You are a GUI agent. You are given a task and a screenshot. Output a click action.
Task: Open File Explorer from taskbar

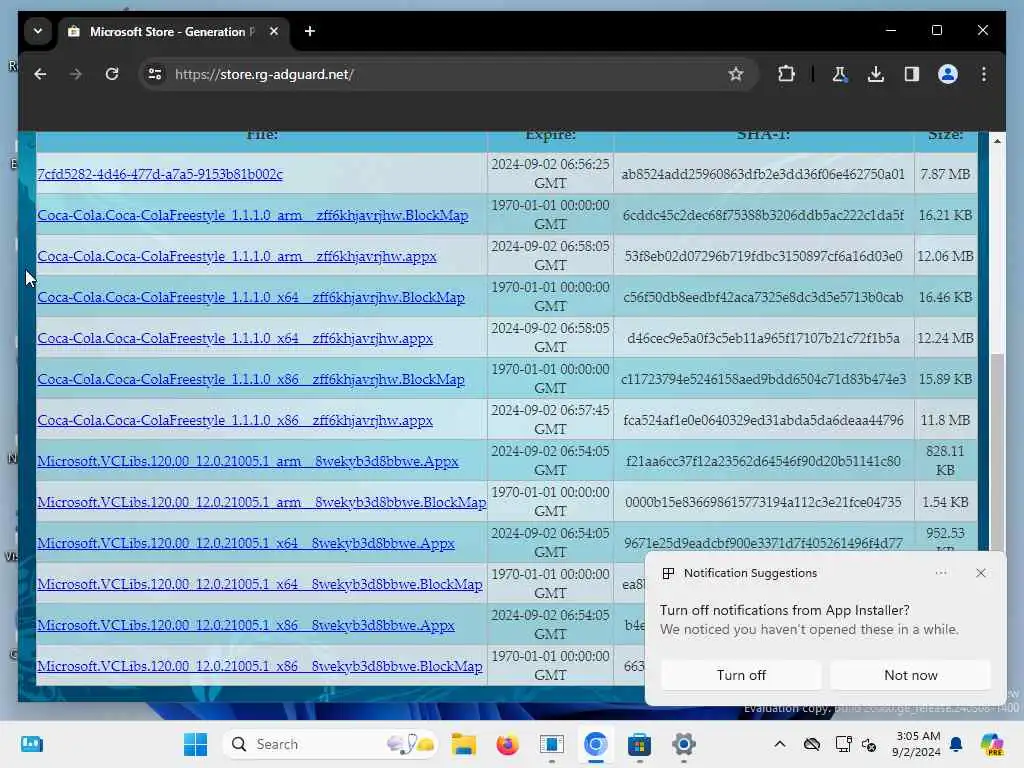click(464, 744)
